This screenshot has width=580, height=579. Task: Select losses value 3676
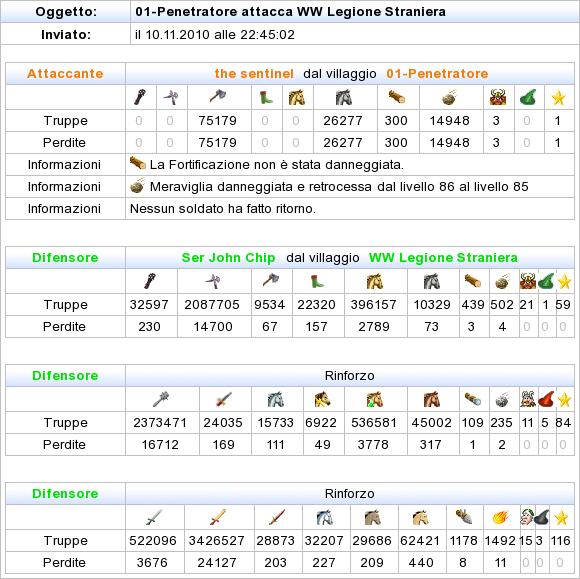point(152,563)
